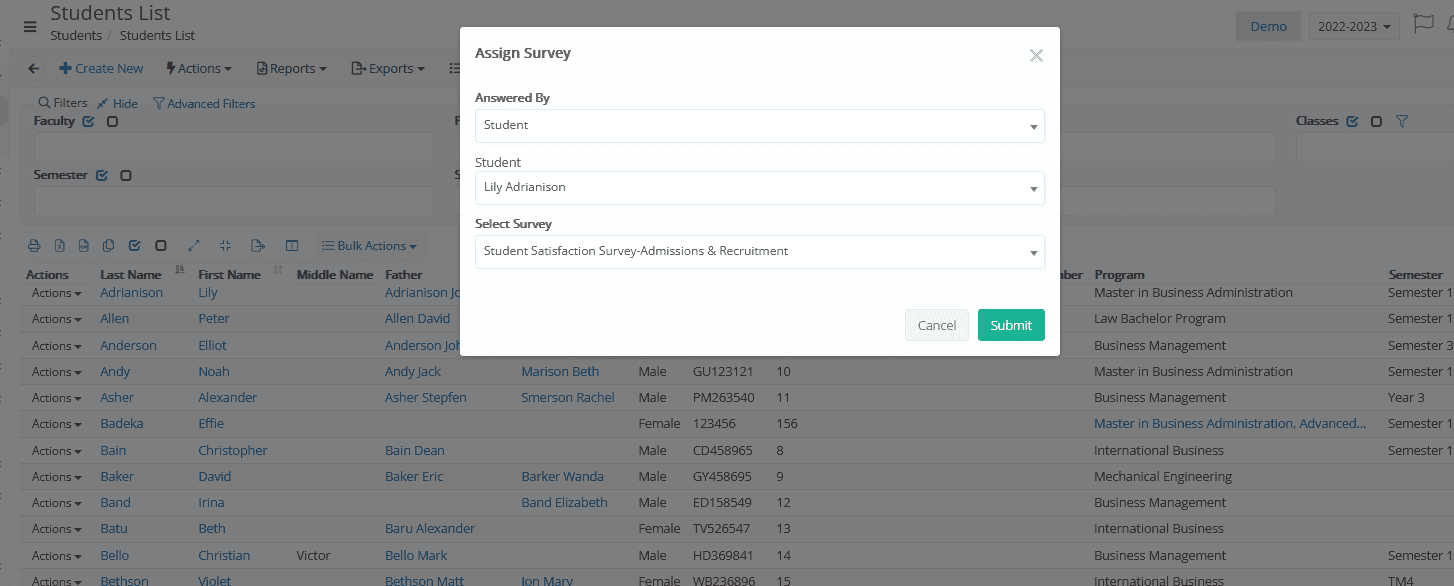This screenshot has width=1454, height=586.
Task: Open the Actions dropdown in Bello row
Action: point(56,556)
